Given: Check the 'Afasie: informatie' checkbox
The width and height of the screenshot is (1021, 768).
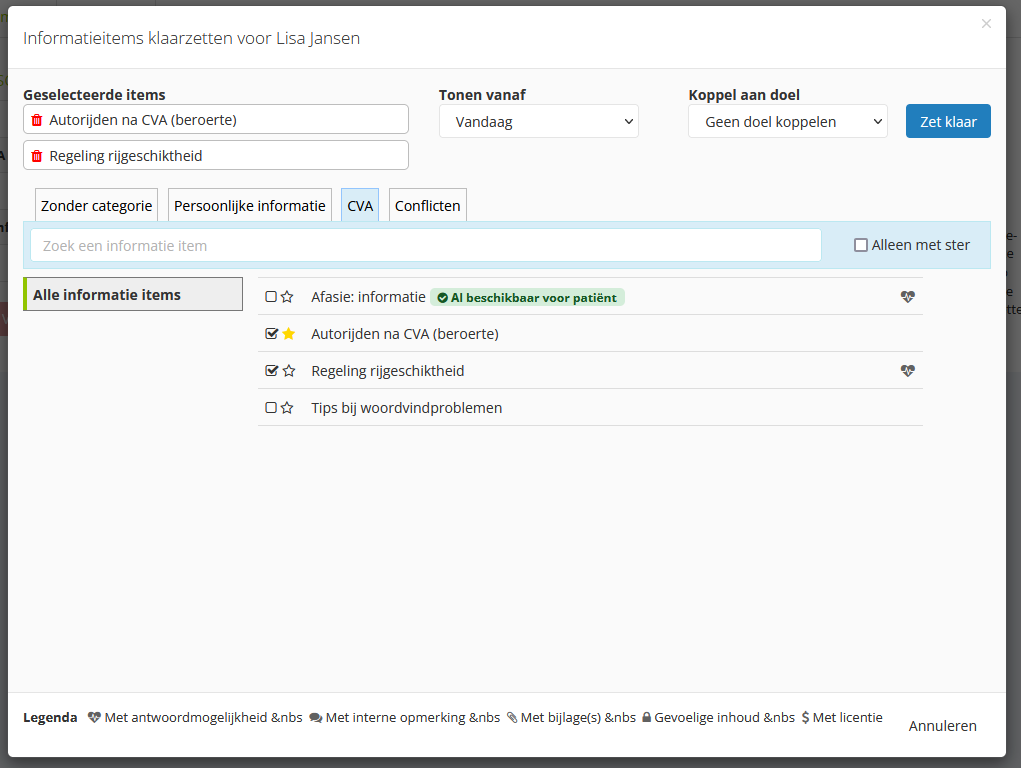Looking at the screenshot, I should click(270, 297).
